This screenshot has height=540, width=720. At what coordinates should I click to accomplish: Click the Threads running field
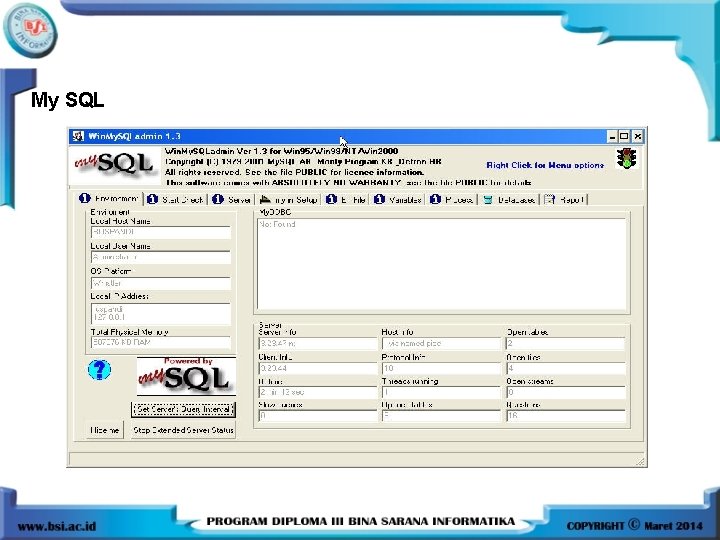[441, 393]
